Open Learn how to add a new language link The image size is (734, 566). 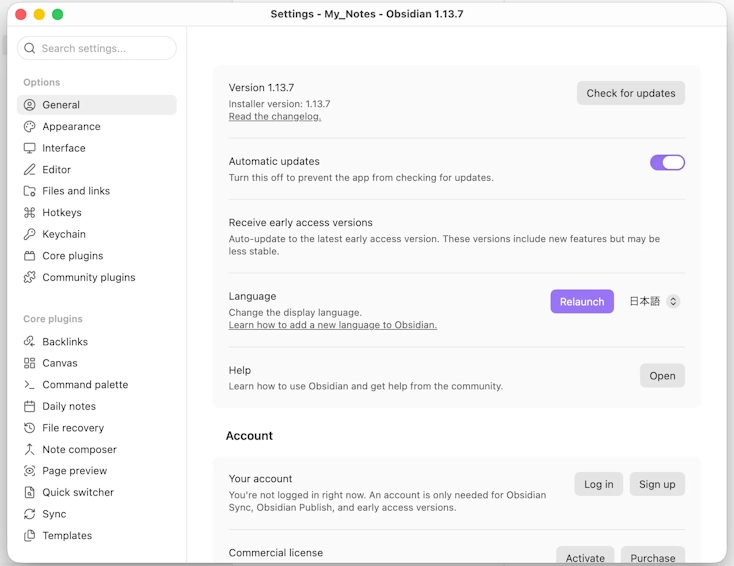333,325
